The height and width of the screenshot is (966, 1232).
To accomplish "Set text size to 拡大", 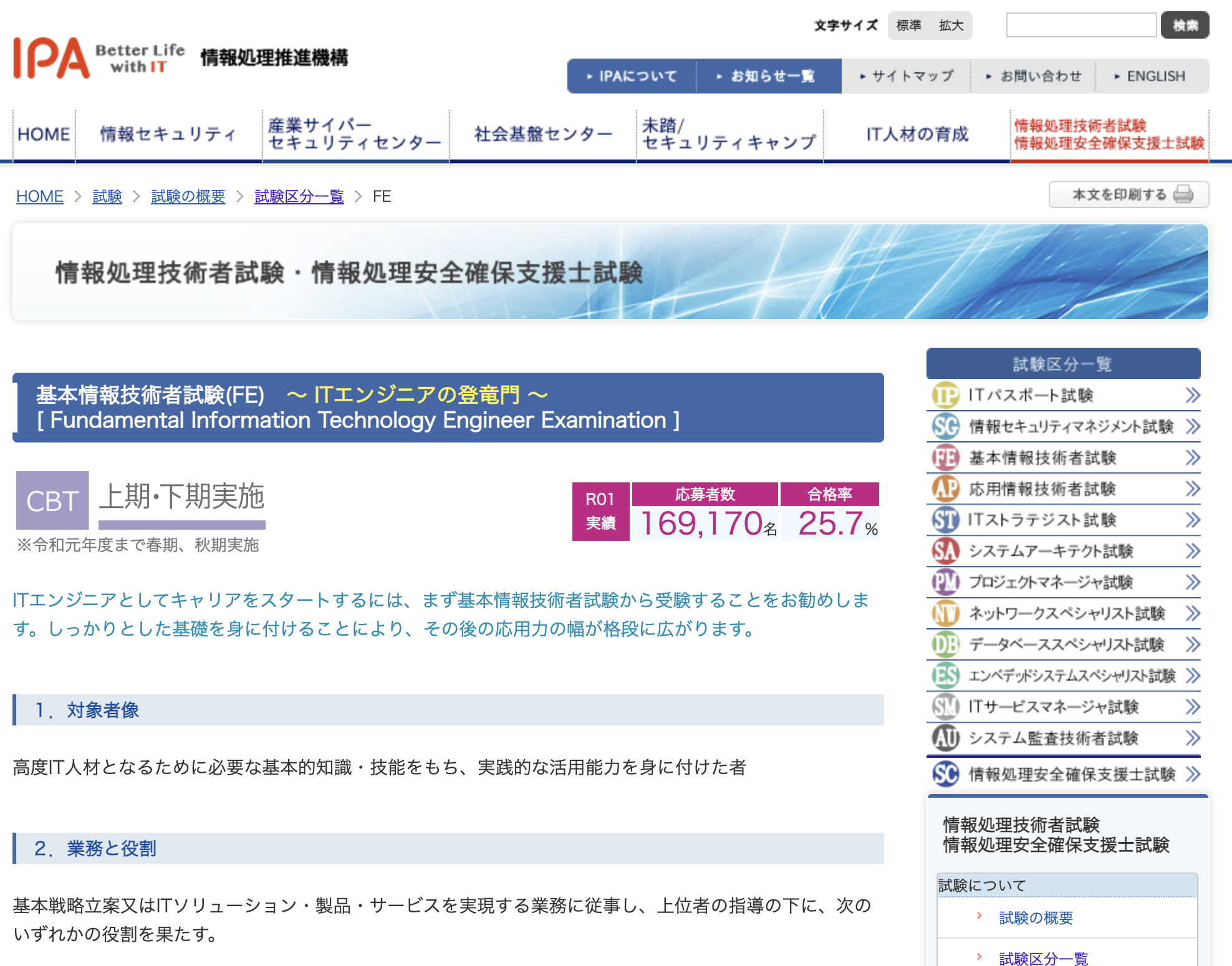I will (951, 26).
